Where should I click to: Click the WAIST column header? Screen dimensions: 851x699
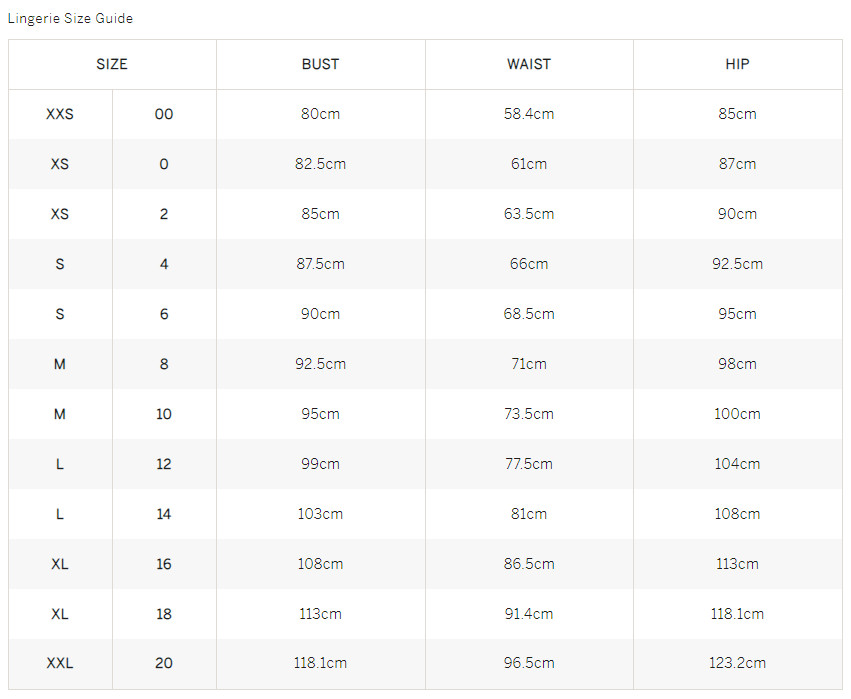click(x=529, y=64)
